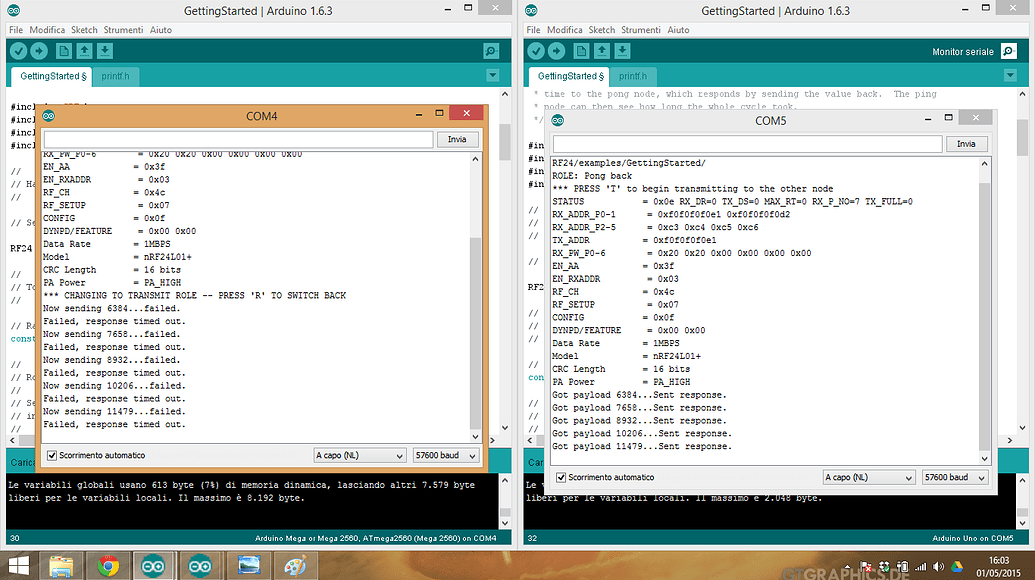The height and width of the screenshot is (580, 1035).
Task: Click the Verify (checkmark) icon in the left window
Action: point(18,50)
